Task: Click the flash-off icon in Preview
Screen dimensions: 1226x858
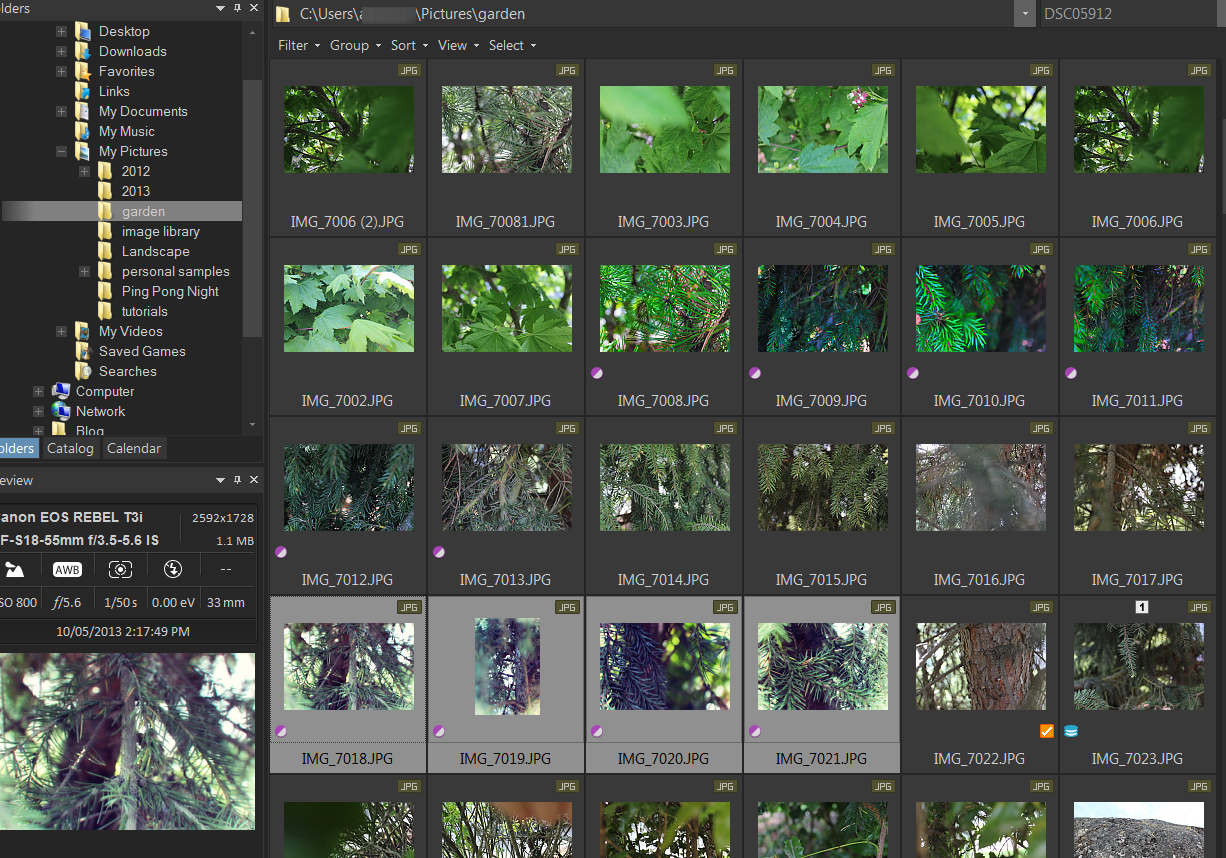Action: pos(172,569)
